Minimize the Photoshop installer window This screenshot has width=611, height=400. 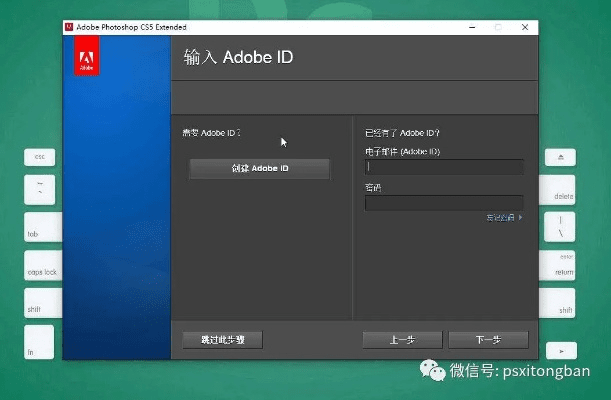pyautogui.click(x=470, y=27)
